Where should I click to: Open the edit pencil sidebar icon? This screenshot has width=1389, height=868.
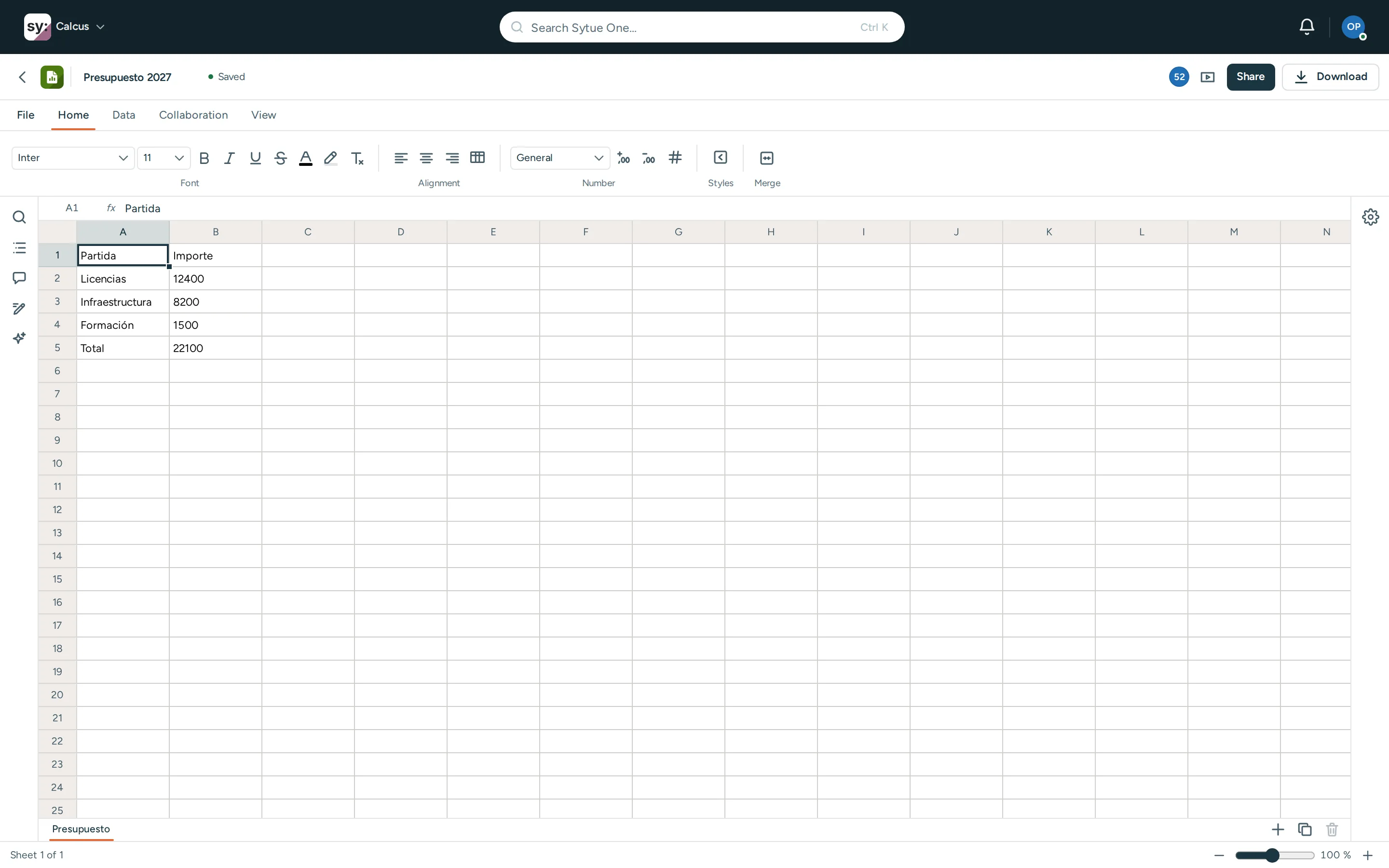tap(19, 309)
